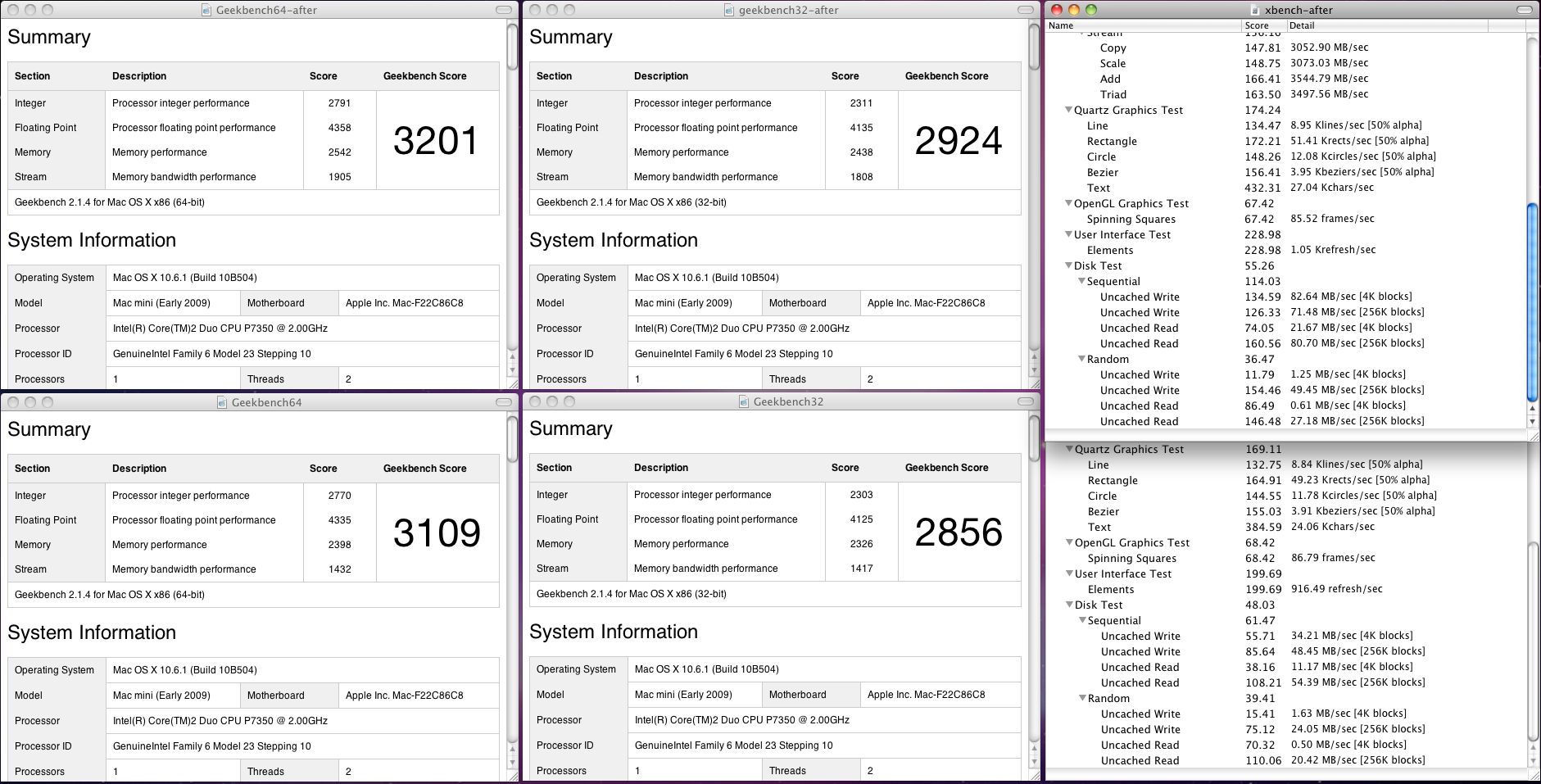The width and height of the screenshot is (1541, 784).
Task: Click the Memory score 2326 in Geekbench32
Action: click(x=861, y=544)
